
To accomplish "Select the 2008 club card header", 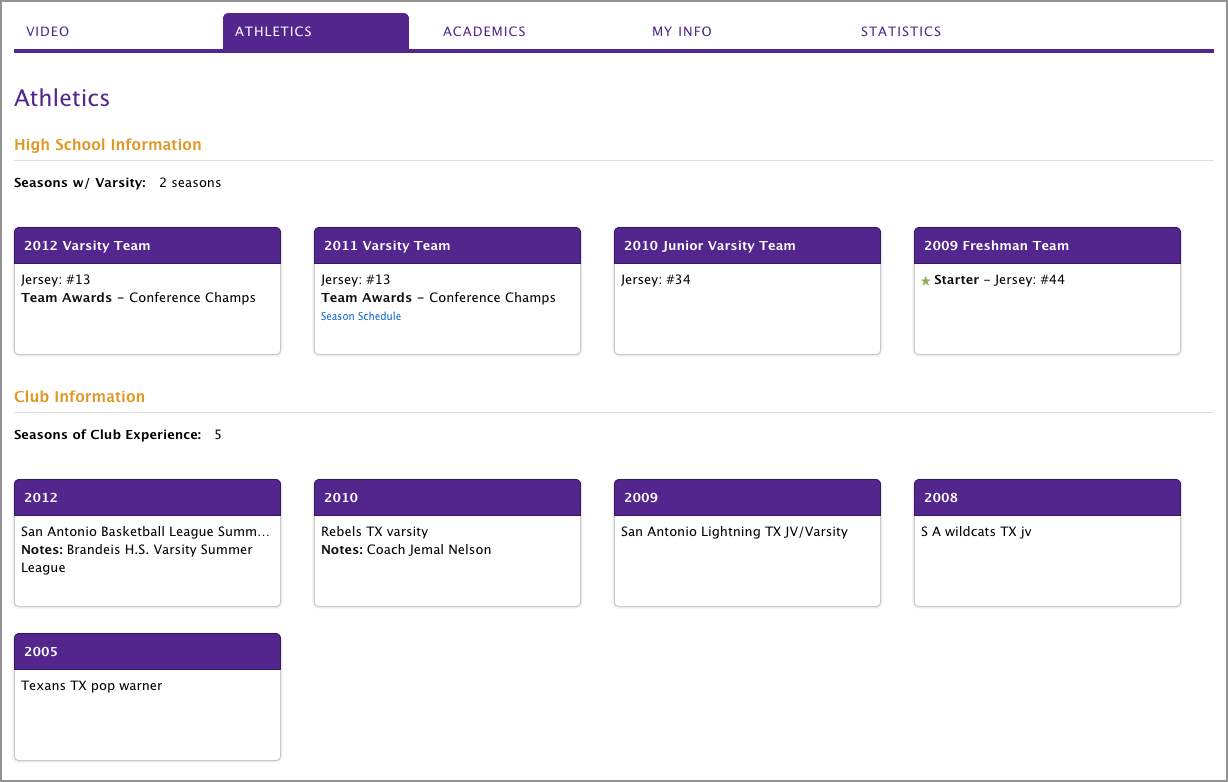I will pos(1048,498).
